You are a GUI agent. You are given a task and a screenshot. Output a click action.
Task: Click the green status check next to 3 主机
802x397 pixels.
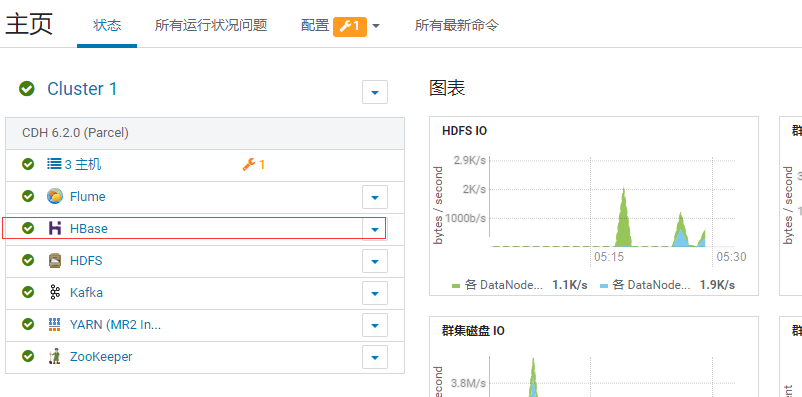click(28, 164)
